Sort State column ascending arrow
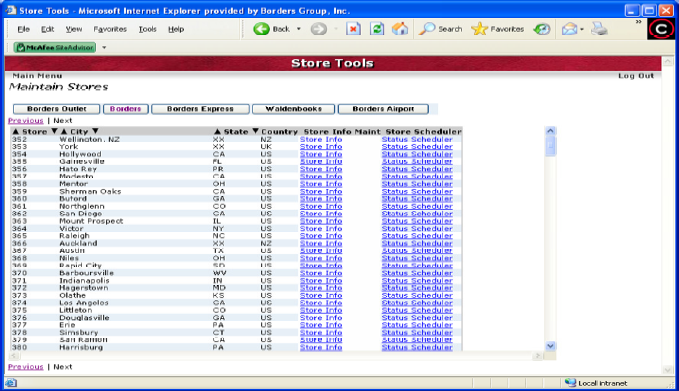This screenshot has width=679, height=391. tap(217, 131)
